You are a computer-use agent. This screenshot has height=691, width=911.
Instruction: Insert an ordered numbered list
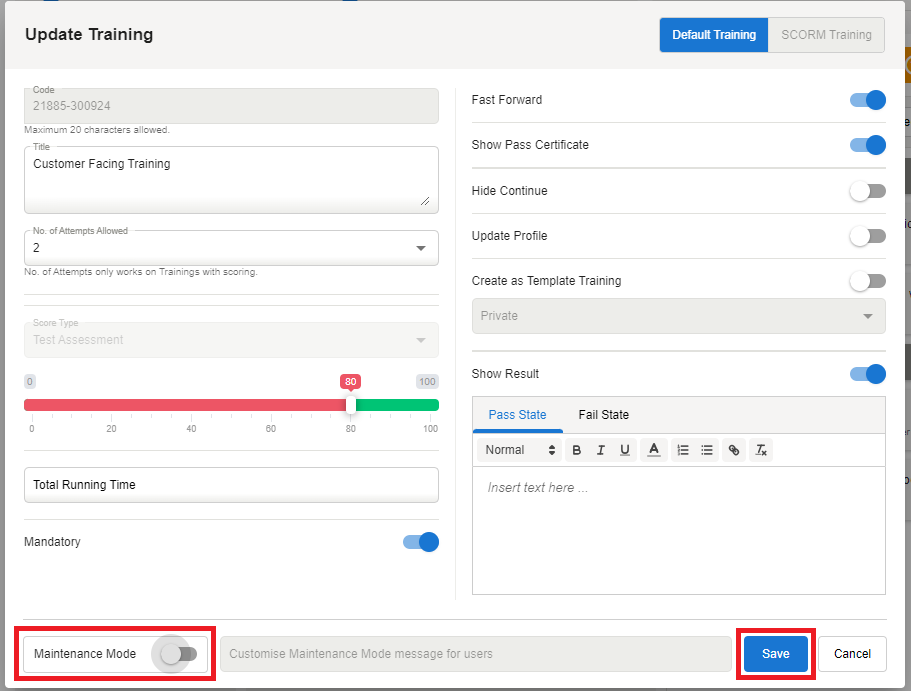pos(683,450)
